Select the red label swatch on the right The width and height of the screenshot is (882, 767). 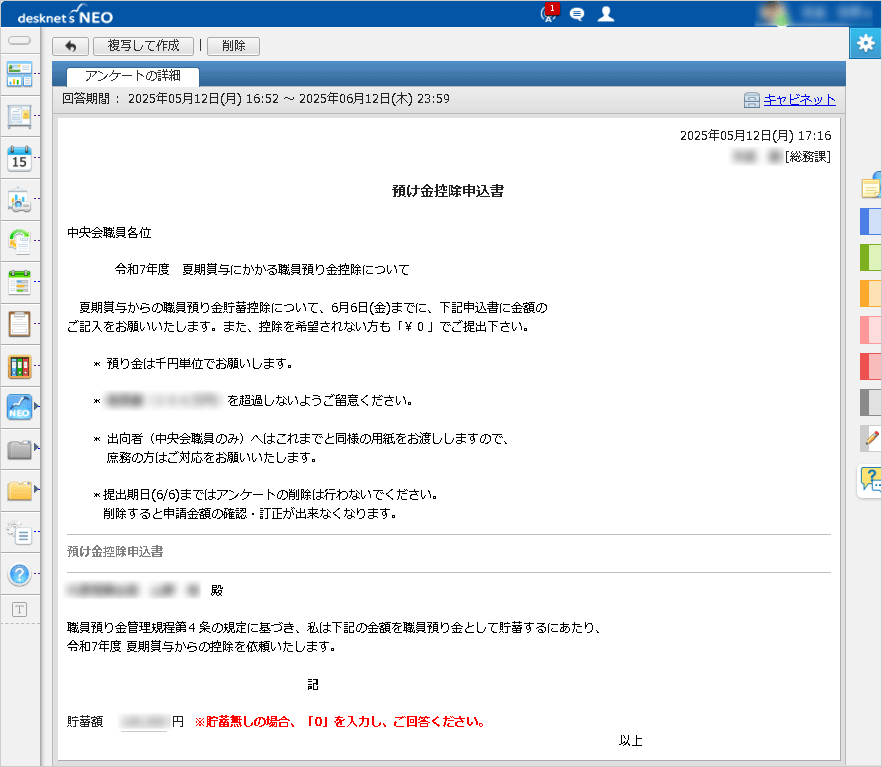pos(869,367)
